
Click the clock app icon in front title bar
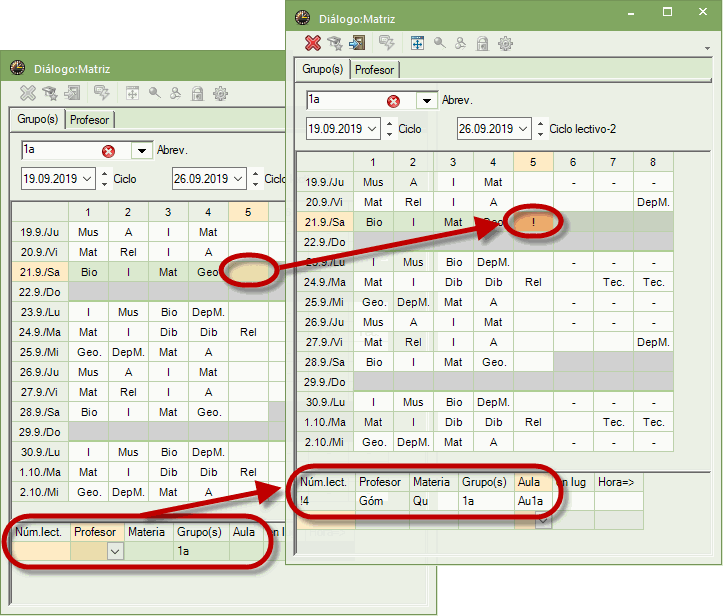click(302, 18)
